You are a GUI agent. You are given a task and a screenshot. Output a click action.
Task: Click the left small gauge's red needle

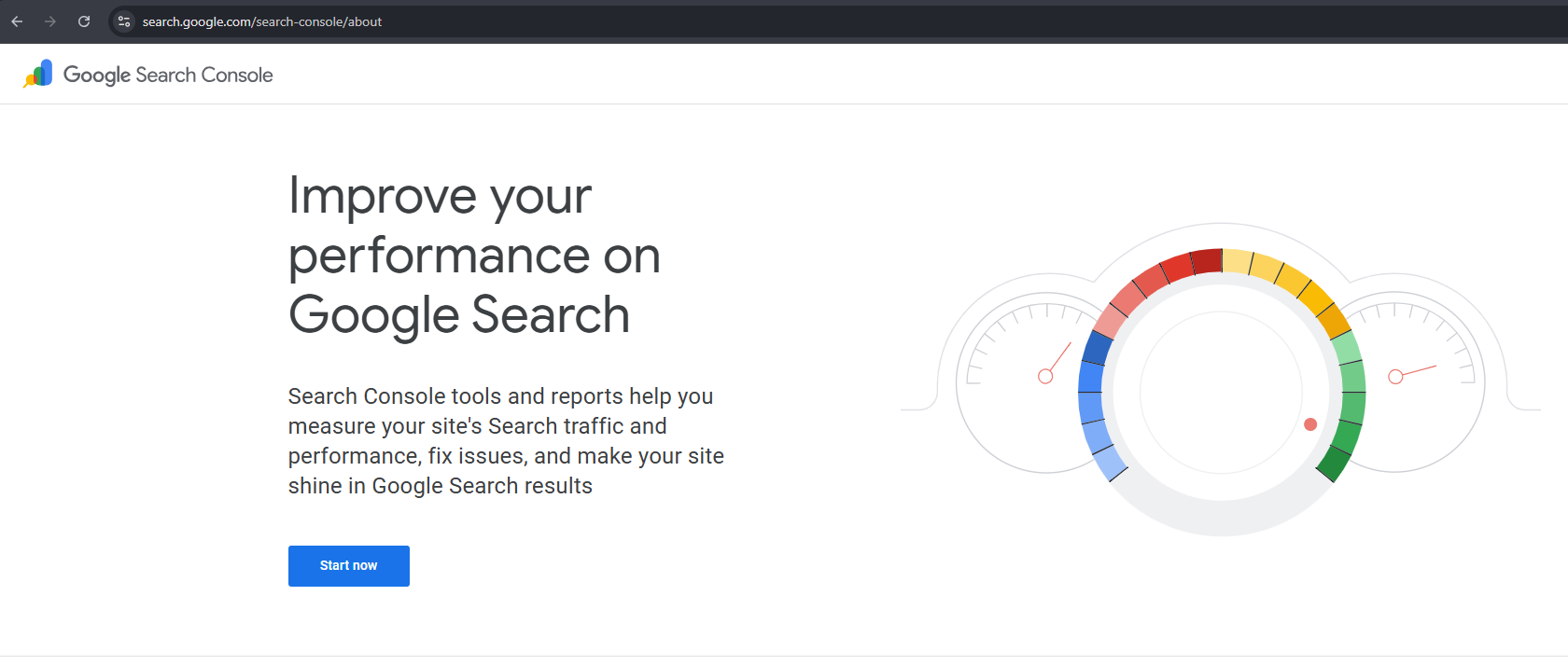1058,359
